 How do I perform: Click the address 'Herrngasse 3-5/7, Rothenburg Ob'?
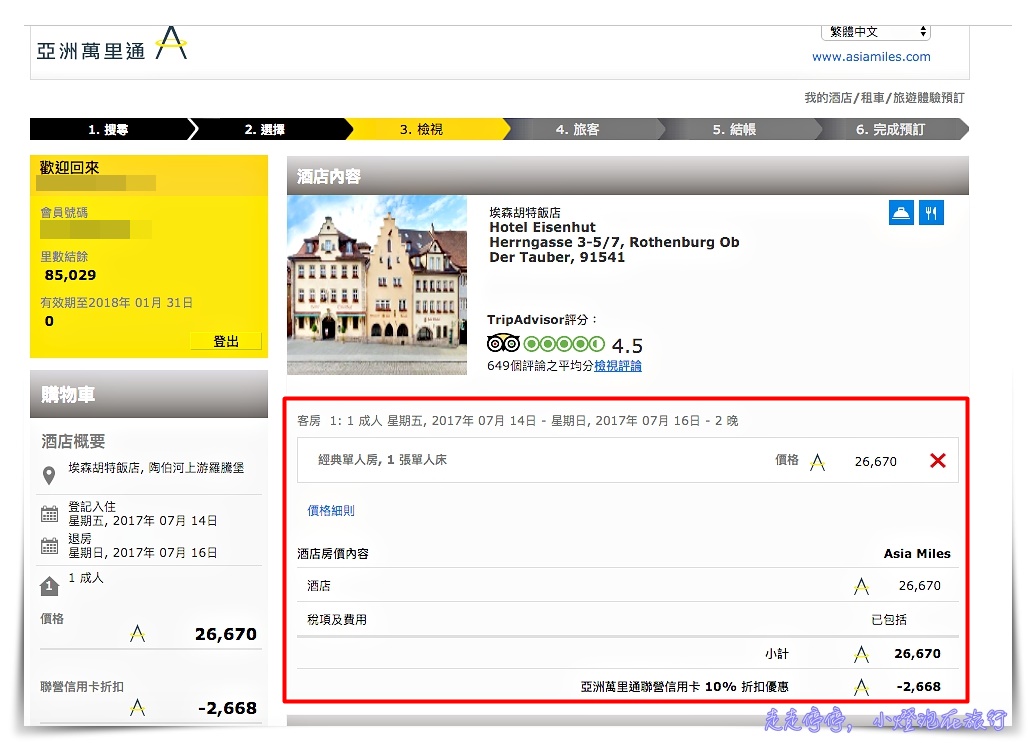(614, 243)
